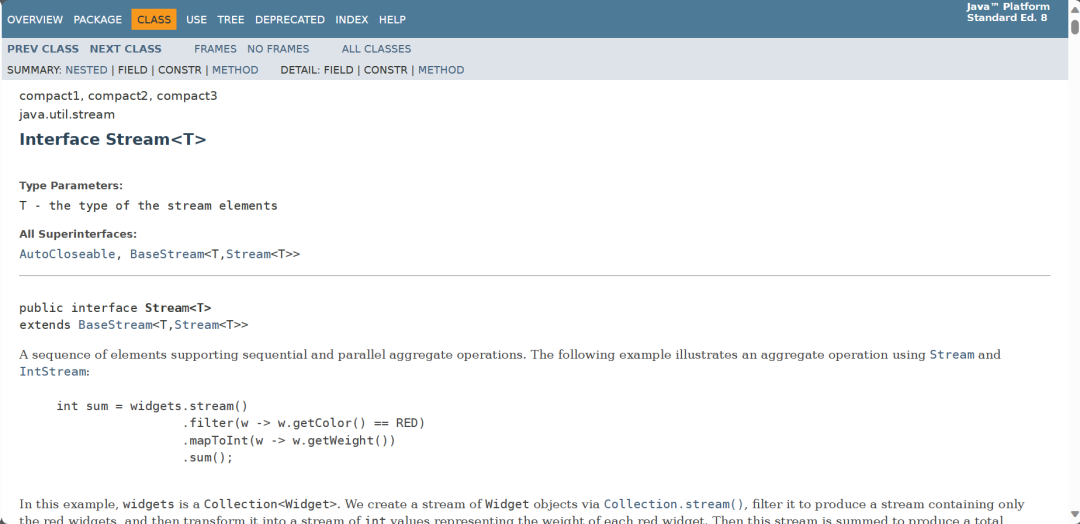Open the Help navigation page

[392, 19]
